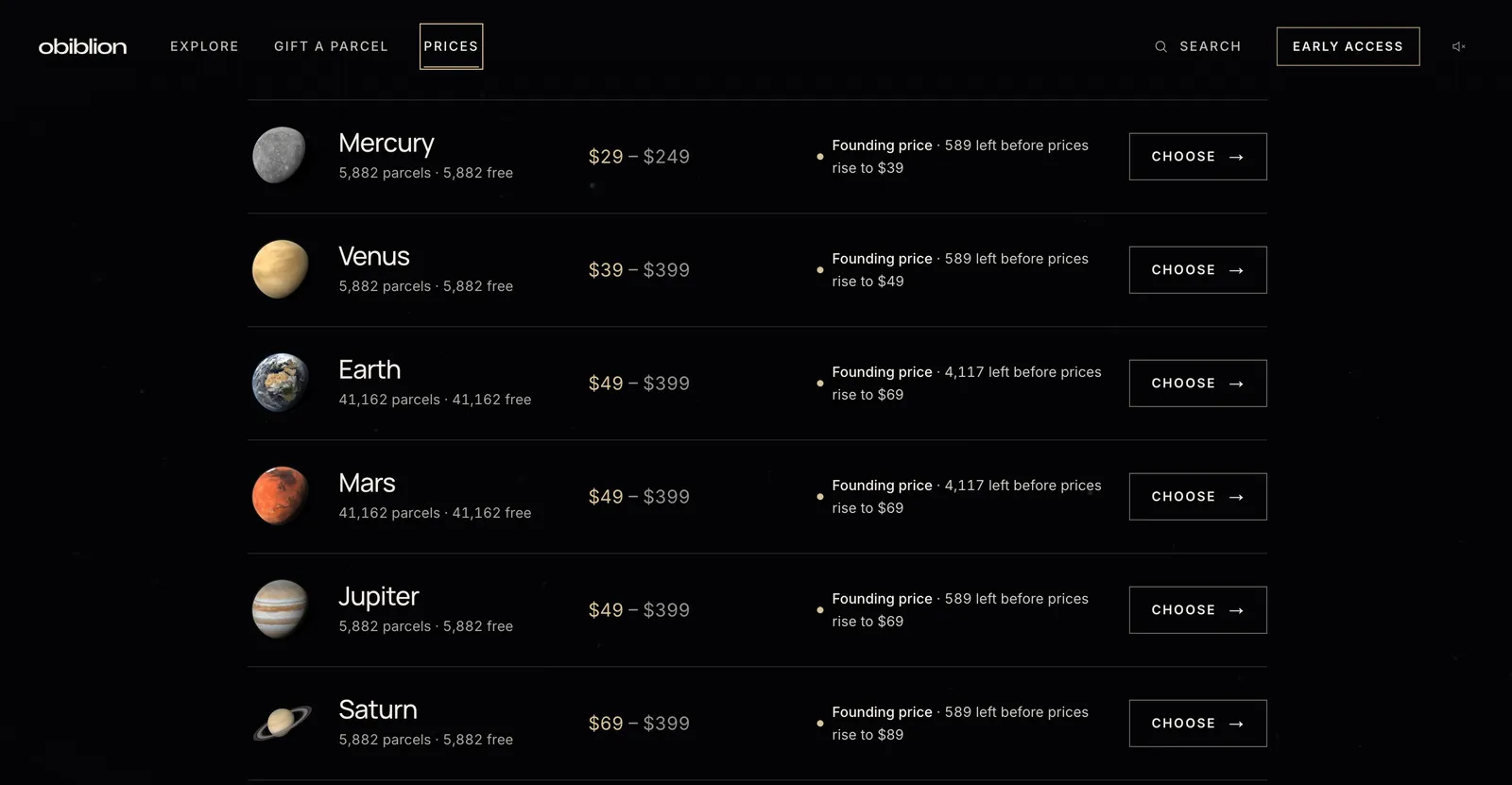
Task: Click the Earth planet name
Action: coord(369,369)
